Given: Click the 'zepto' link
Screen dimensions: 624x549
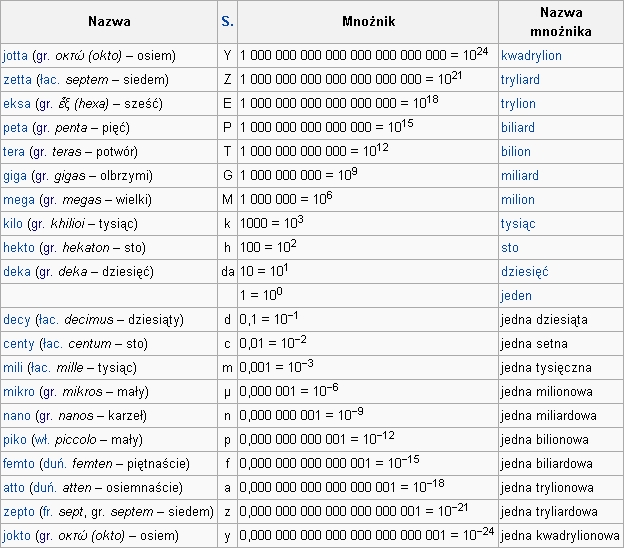Looking at the screenshot, I should pos(19,512).
